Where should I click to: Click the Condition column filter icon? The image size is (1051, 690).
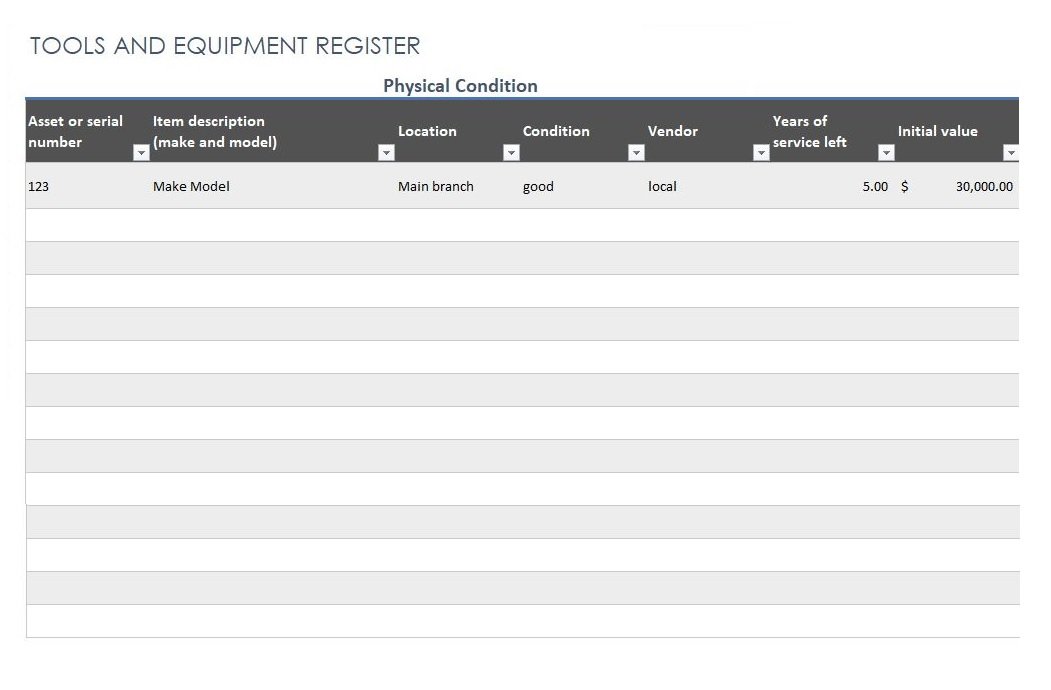click(x=636, y=152)
